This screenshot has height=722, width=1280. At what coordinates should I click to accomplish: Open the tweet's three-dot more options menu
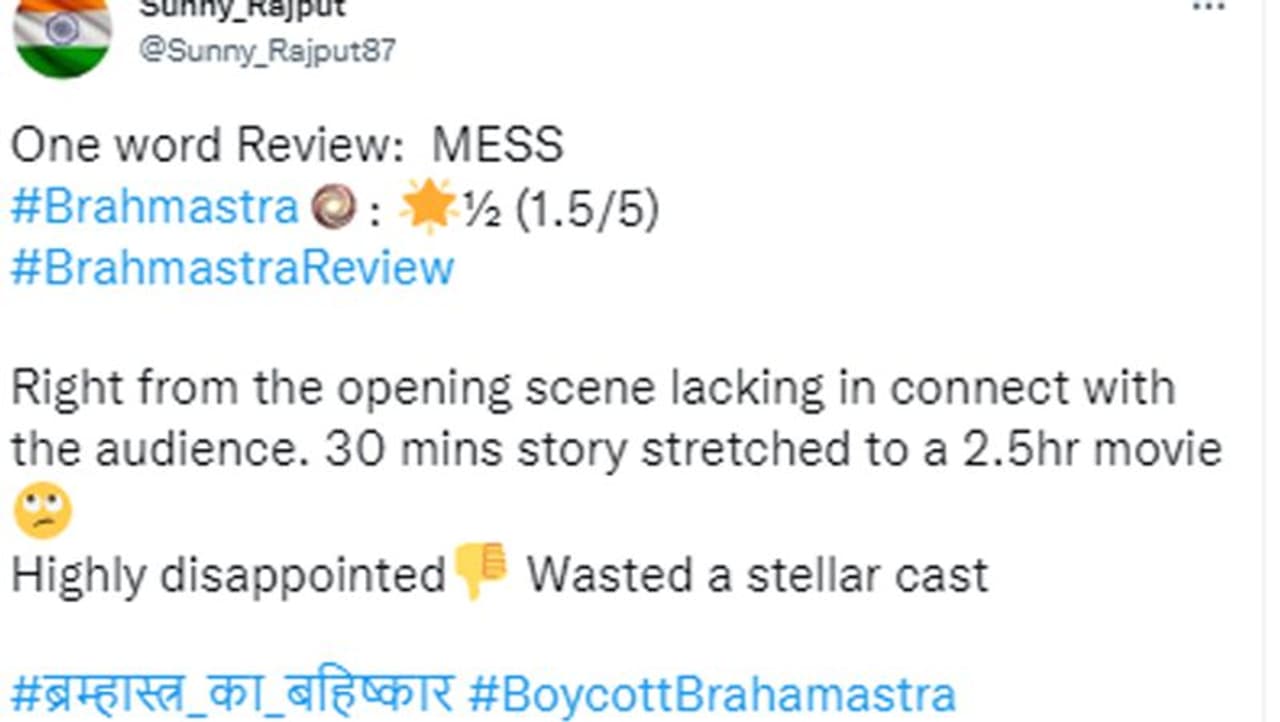point(1209,6)
